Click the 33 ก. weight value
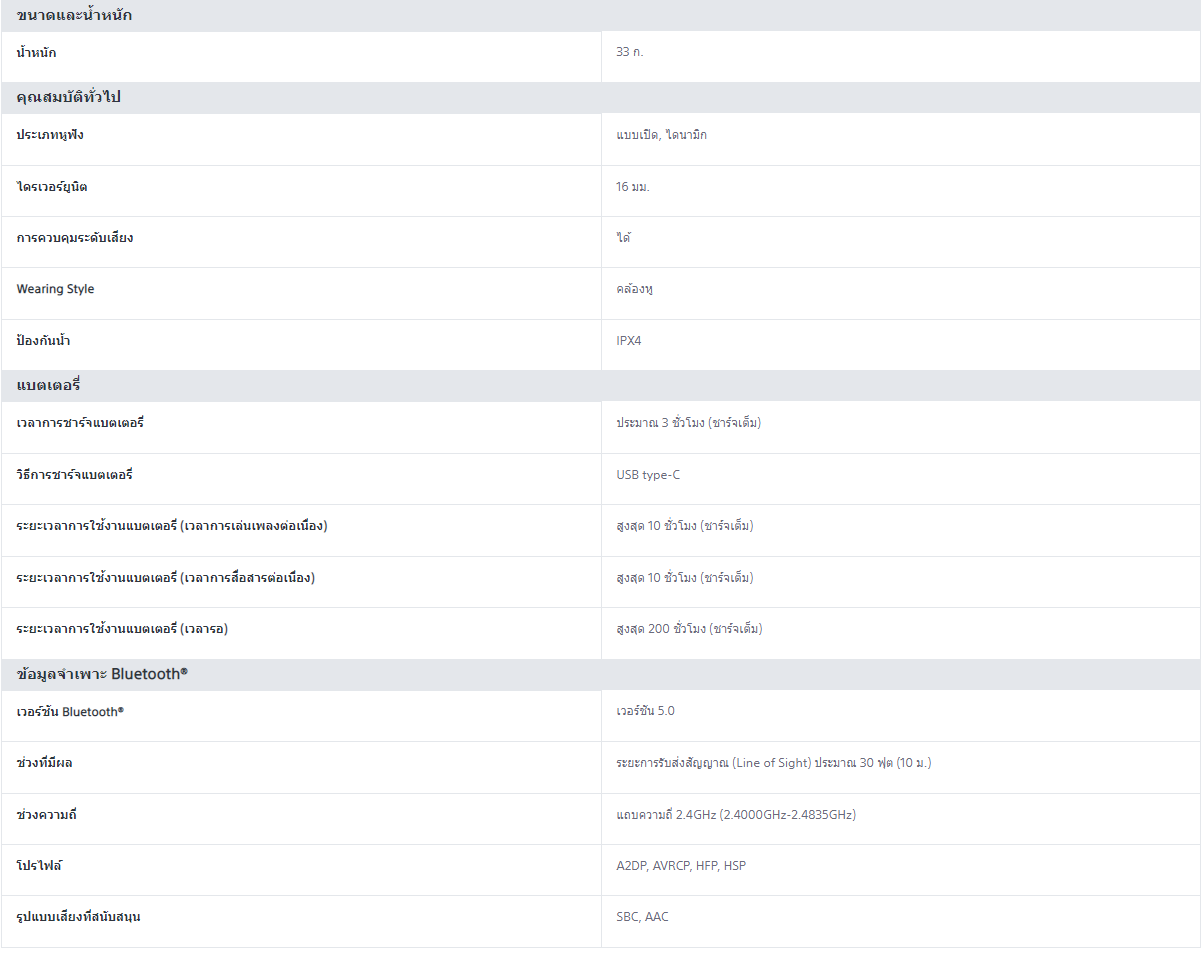The width and height of the screenshot is (1203, 961). tap(629, 51)
